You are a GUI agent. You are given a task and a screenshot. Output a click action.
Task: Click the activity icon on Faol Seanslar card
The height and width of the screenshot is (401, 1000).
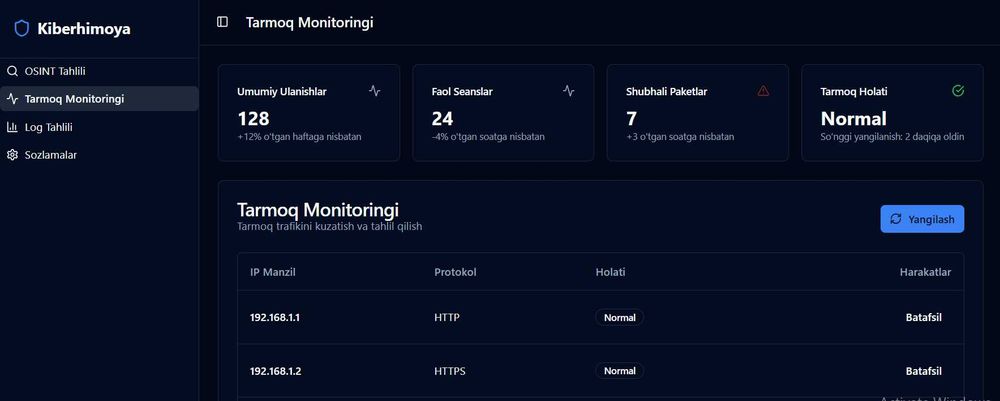pyautogui.click(x=568, y=91)
